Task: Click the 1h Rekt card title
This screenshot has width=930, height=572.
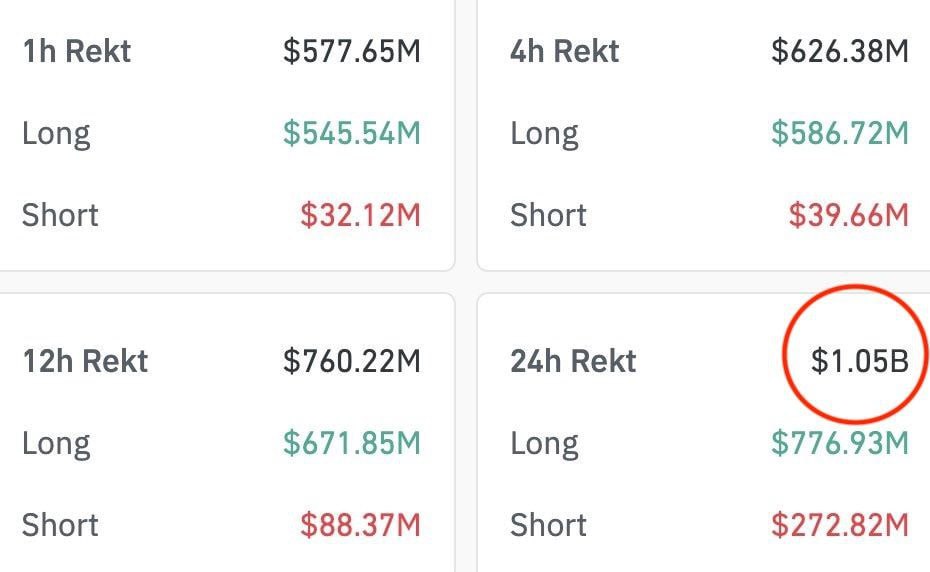Action: click(x=77, y=51)
